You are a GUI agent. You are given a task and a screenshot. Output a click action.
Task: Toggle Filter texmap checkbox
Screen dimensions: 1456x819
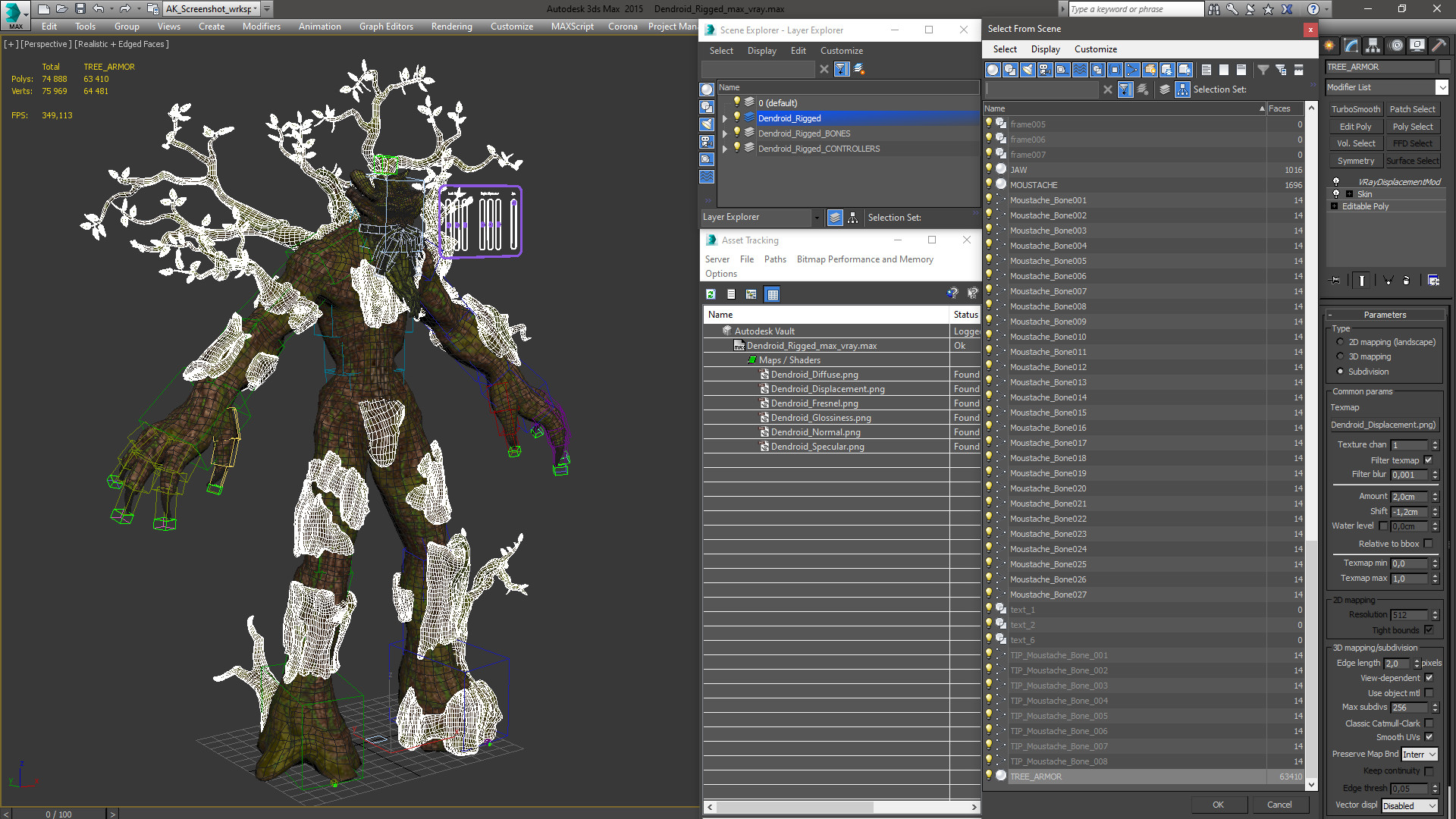(x=1429, y=460)
